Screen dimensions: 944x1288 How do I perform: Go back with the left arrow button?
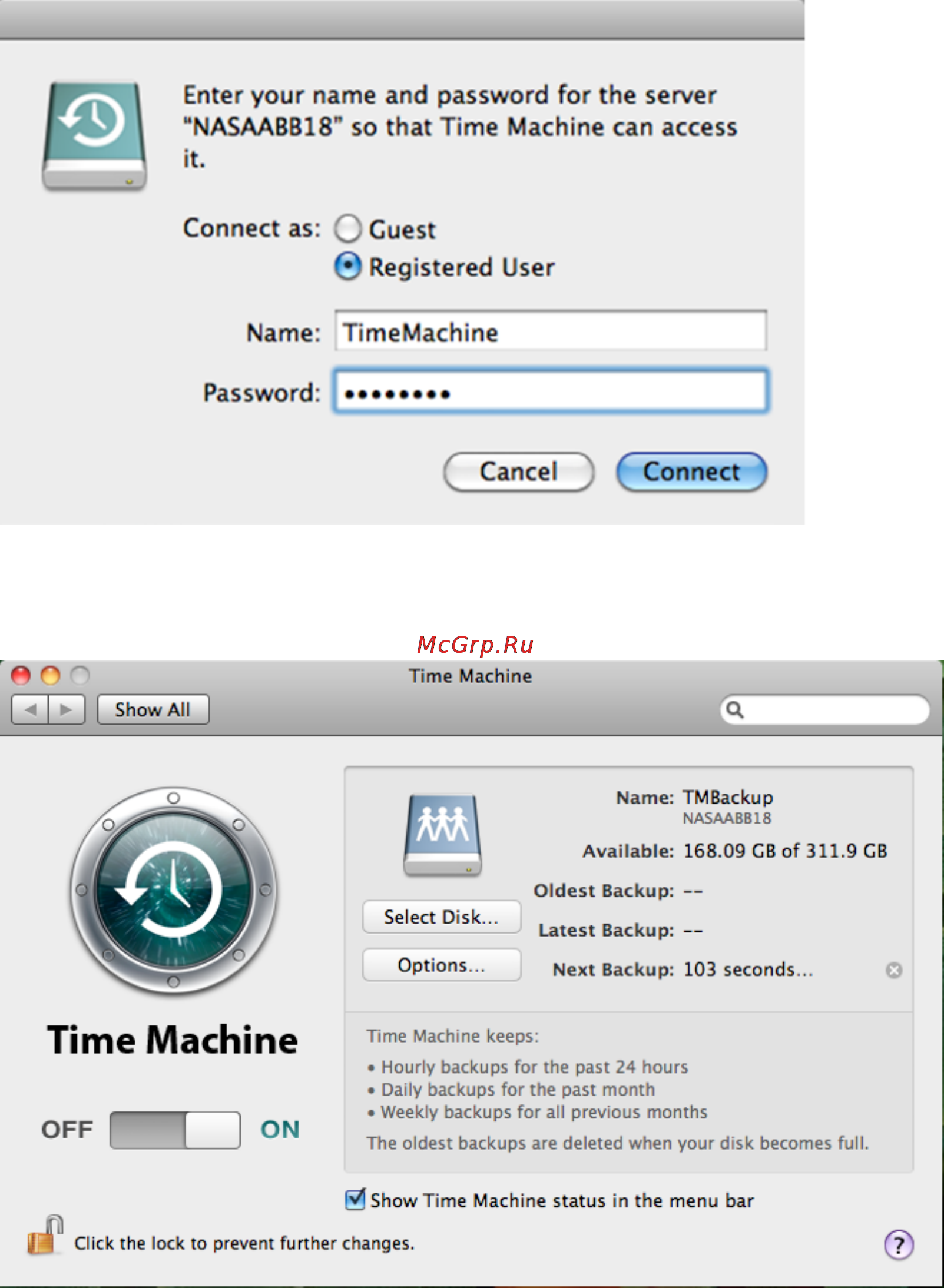30,709
